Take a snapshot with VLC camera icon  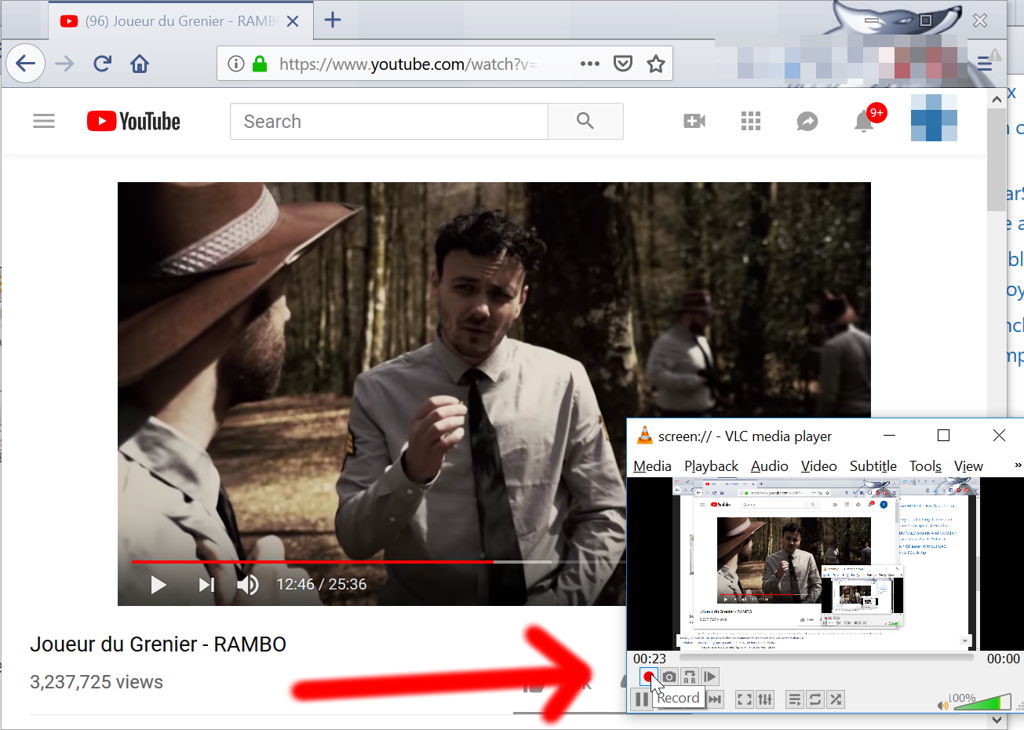tap(669, 676)
